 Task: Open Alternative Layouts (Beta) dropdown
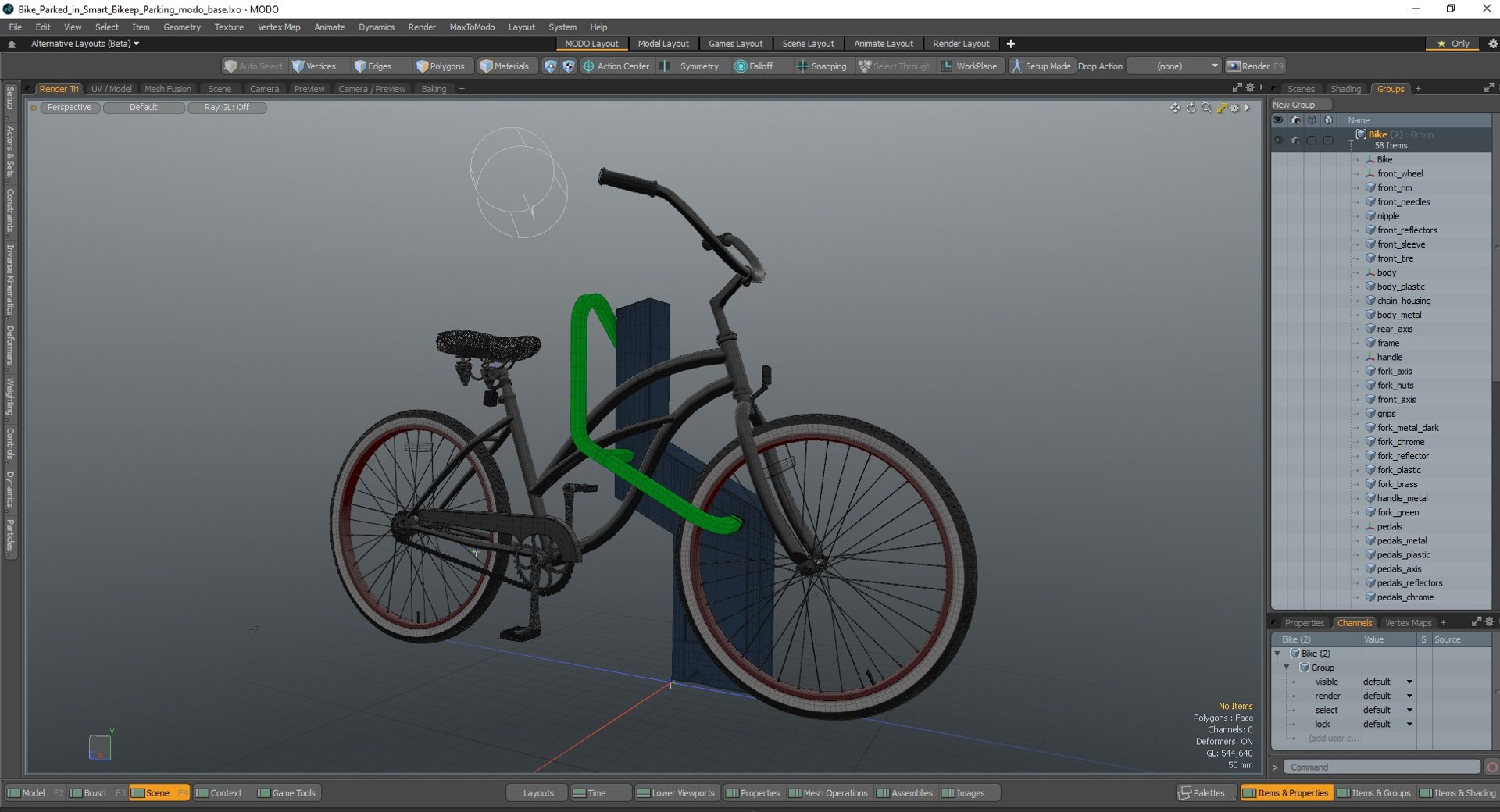pos(84,44)
